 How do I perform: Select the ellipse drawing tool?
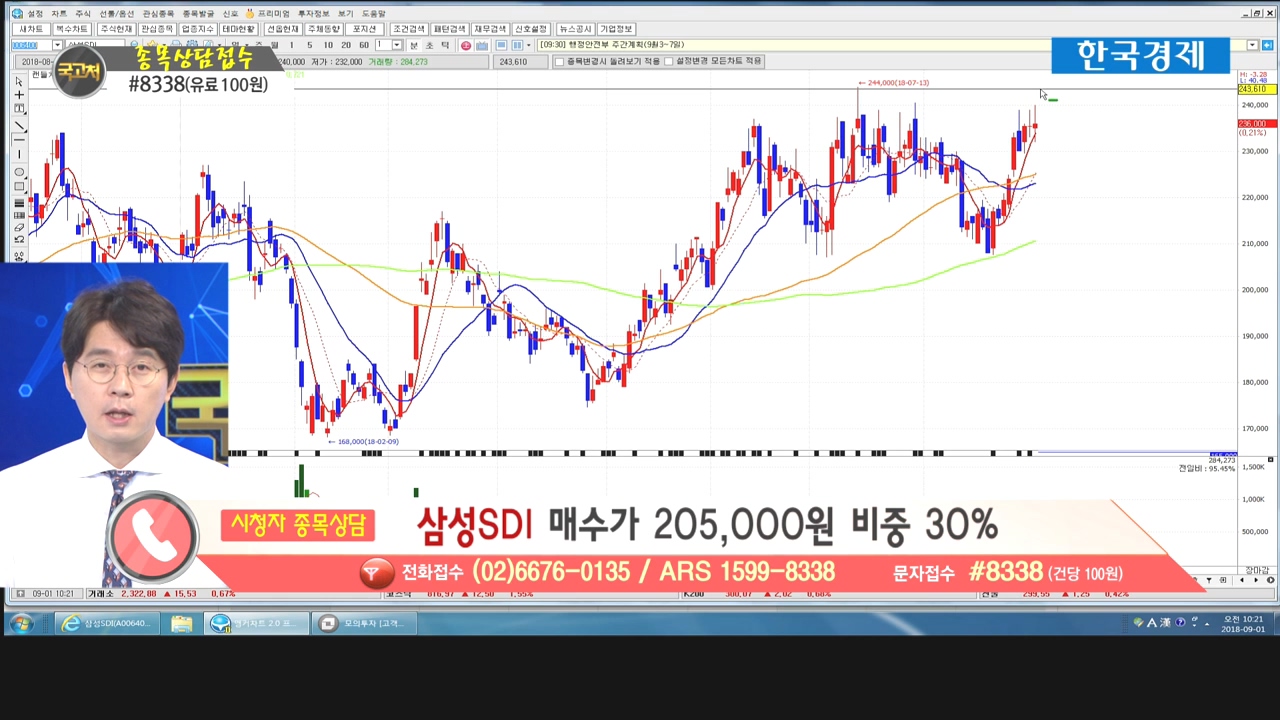tap(19, 172)
